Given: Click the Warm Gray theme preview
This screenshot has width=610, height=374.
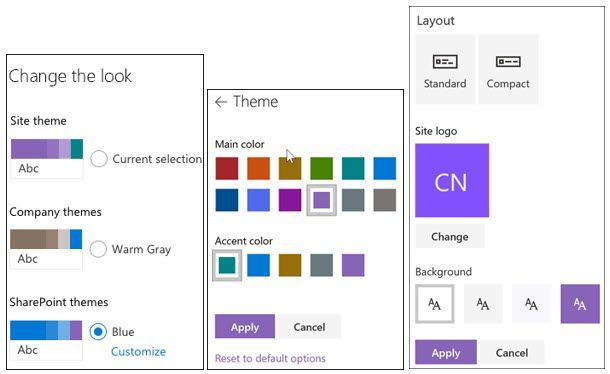Looking at the screenshot, I should click(x=46, y=248).
